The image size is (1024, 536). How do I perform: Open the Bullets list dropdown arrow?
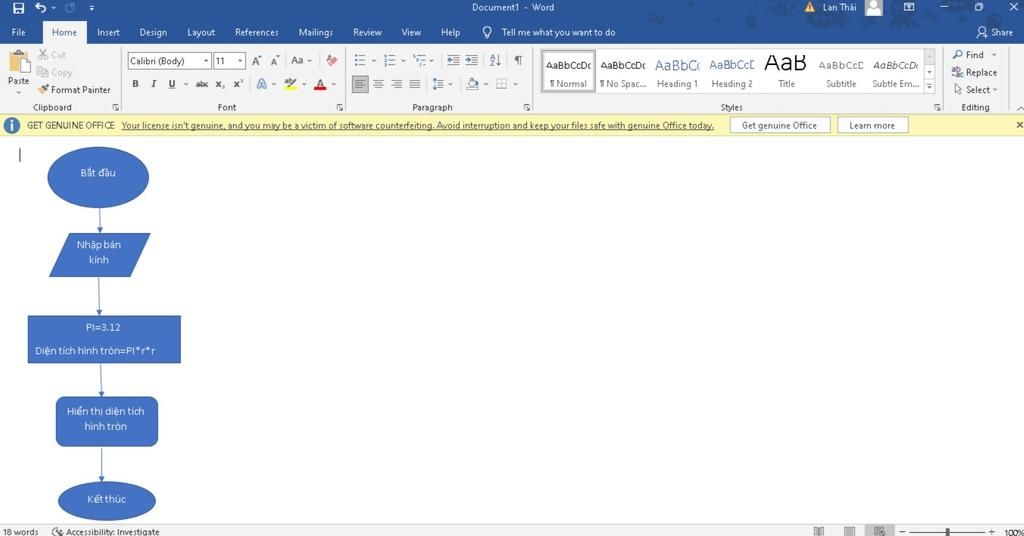(x=374, y=61)
